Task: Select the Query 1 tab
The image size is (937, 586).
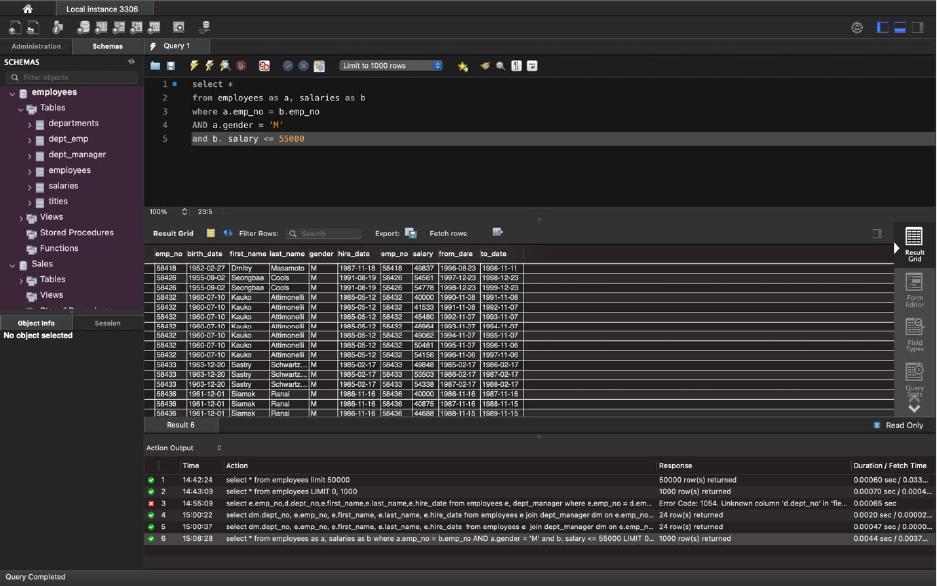Action: point(177,46)
